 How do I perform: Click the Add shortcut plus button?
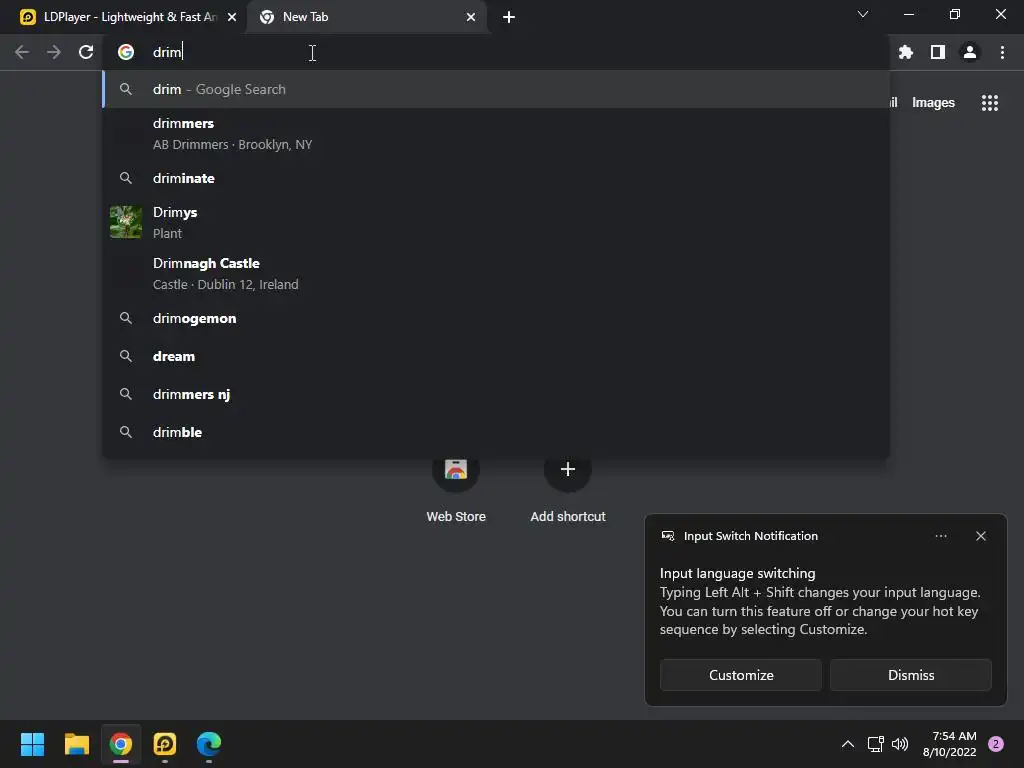pyautogui.click(x=568, y=469)
